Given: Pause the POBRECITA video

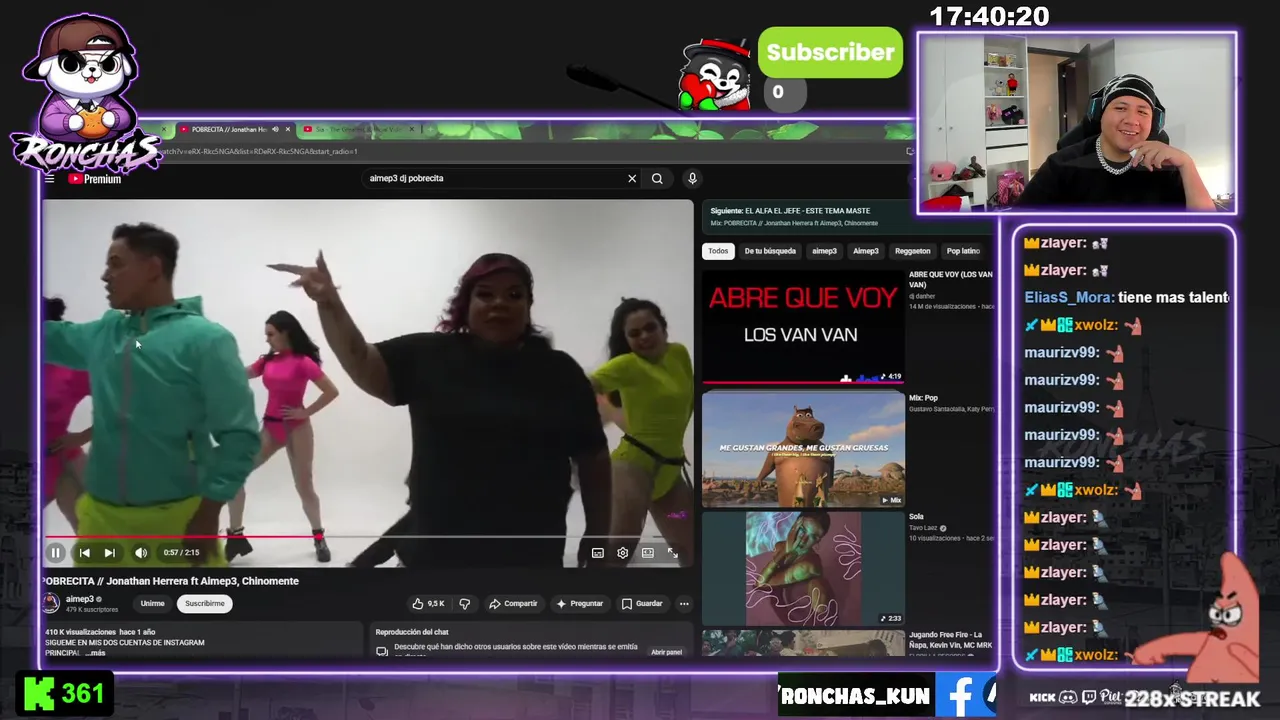Looking at the screenshot, I should pyautogui.click(x=56, y=552).
